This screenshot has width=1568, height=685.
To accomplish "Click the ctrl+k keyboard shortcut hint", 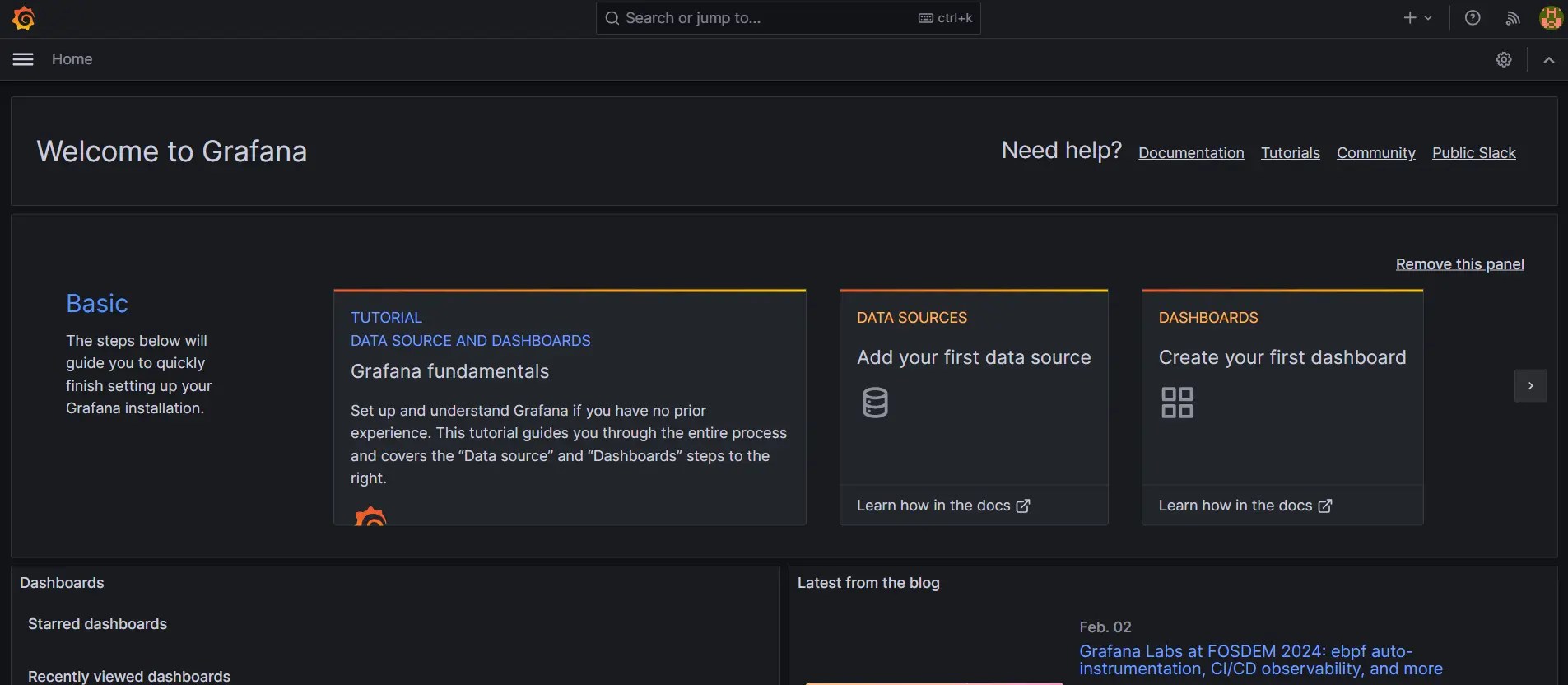I will [945, 18].
